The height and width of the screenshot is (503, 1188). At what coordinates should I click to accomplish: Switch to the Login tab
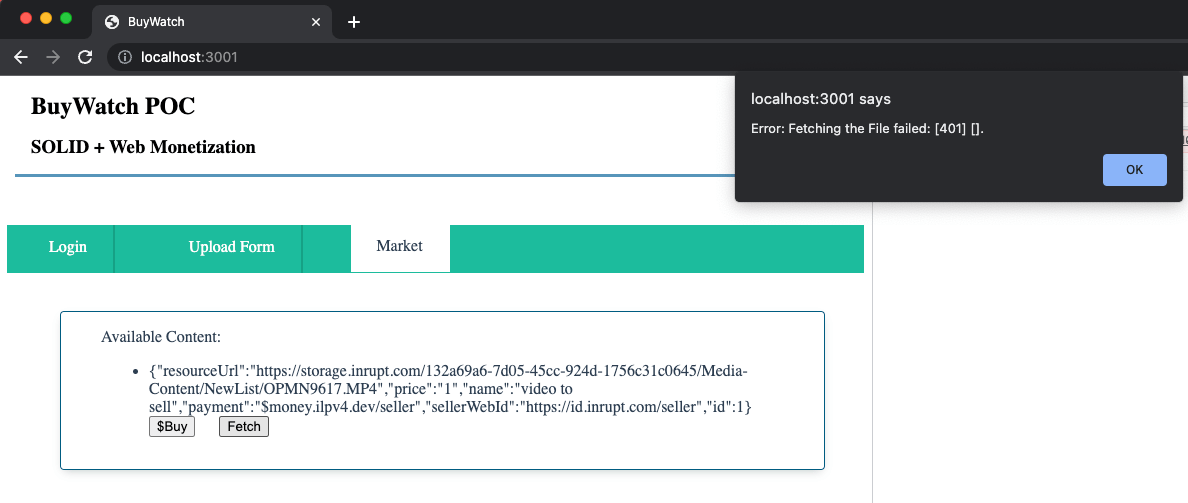pyautogui.click(x=67, y=247)
